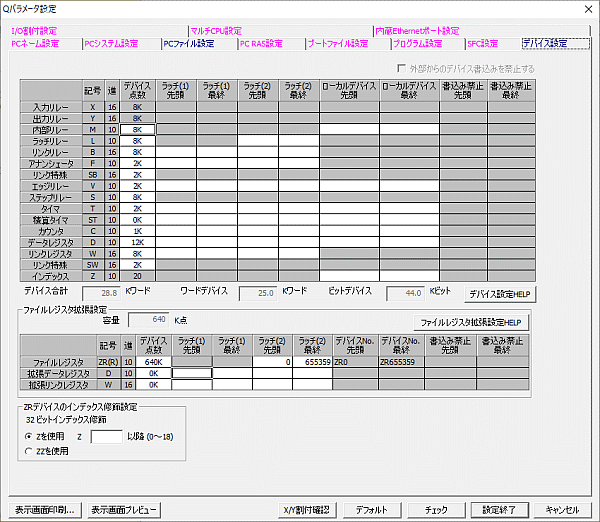Click X/Y割付確認 button
This screenshot has width=600, height=522.
[307, 510]
